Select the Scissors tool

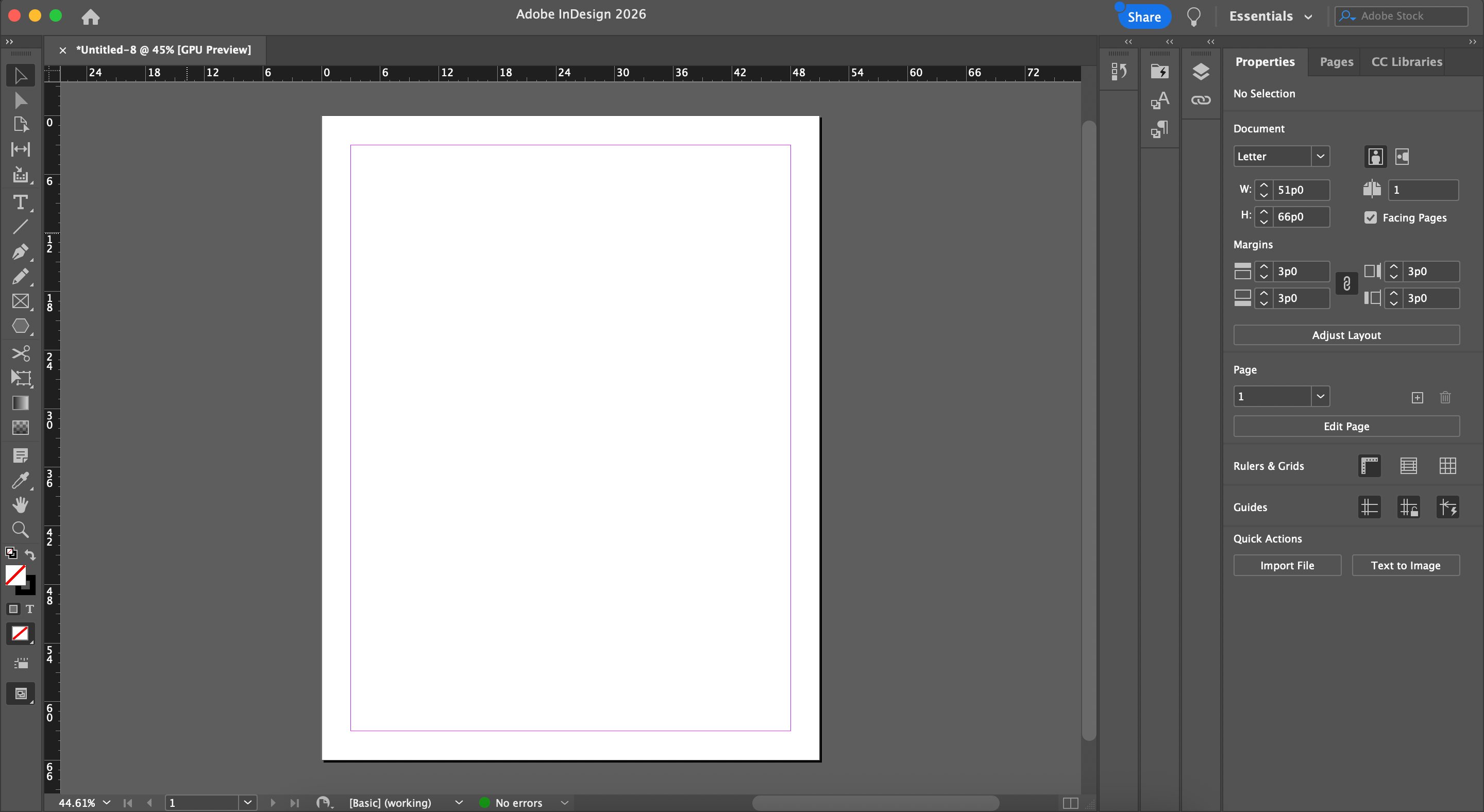click(x=20, y=353)
